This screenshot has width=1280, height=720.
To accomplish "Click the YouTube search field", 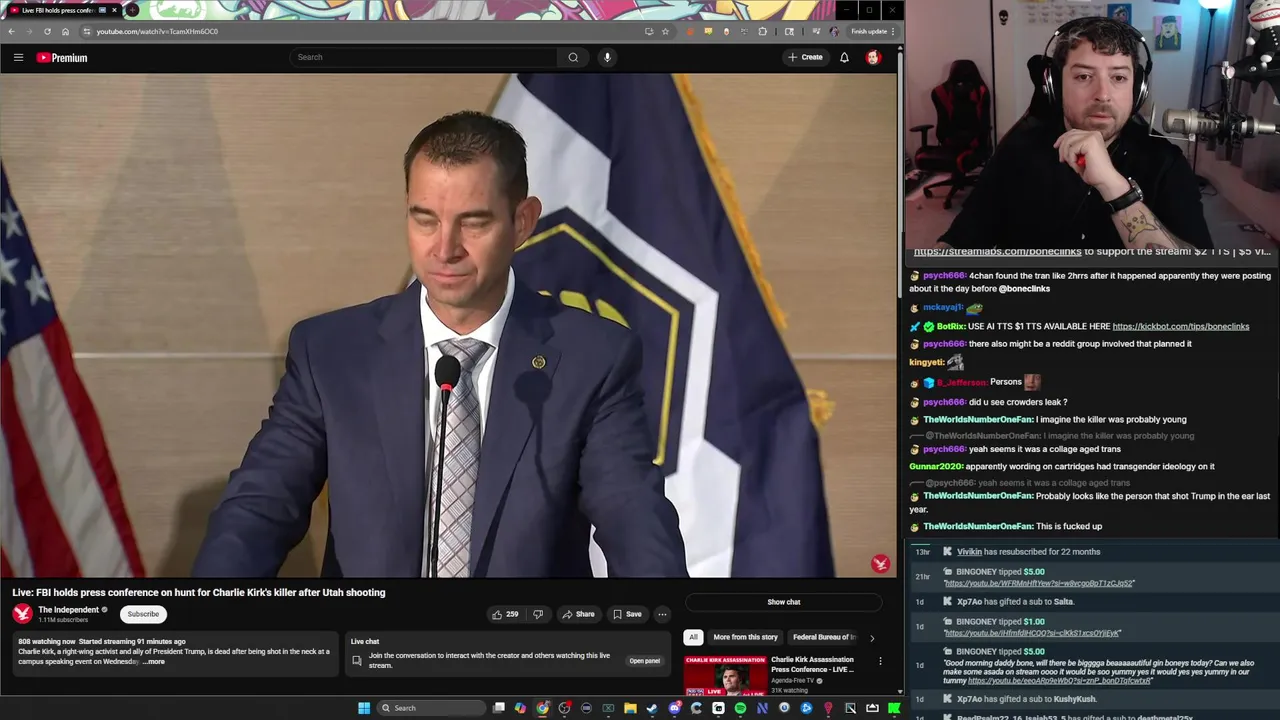I will [424, 57].
